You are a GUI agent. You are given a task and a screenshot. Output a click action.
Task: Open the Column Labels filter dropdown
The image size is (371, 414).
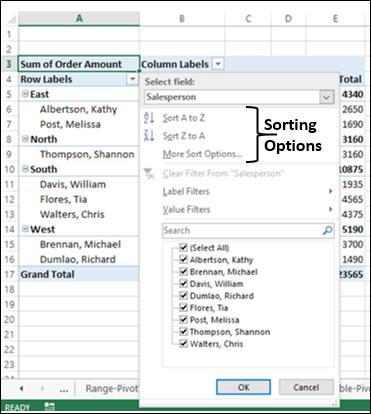(x=218, y=64)
